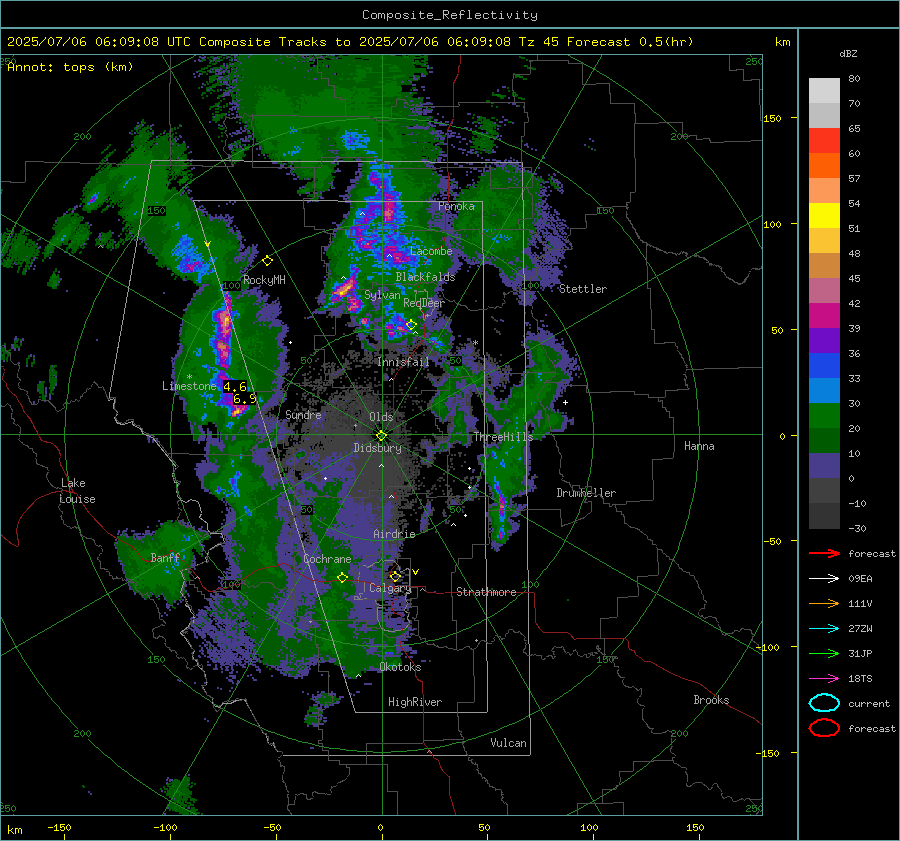900x841 pixels.
Task: Select the Airdrie city label
Action: (x=394, y=534)
